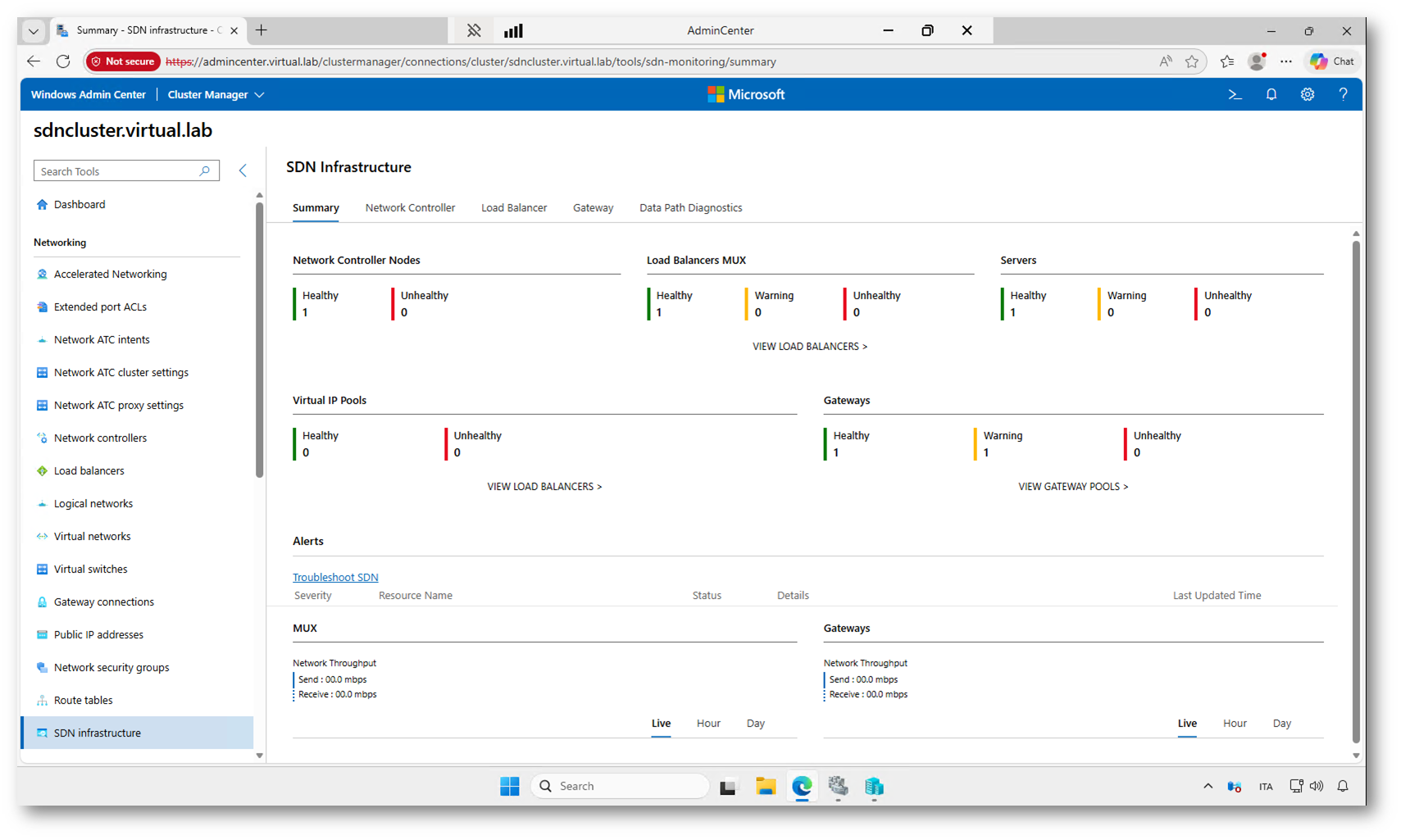Open the notifications bell in header
Viewport: 1401px width, 840px height.
click(1271, 95)
